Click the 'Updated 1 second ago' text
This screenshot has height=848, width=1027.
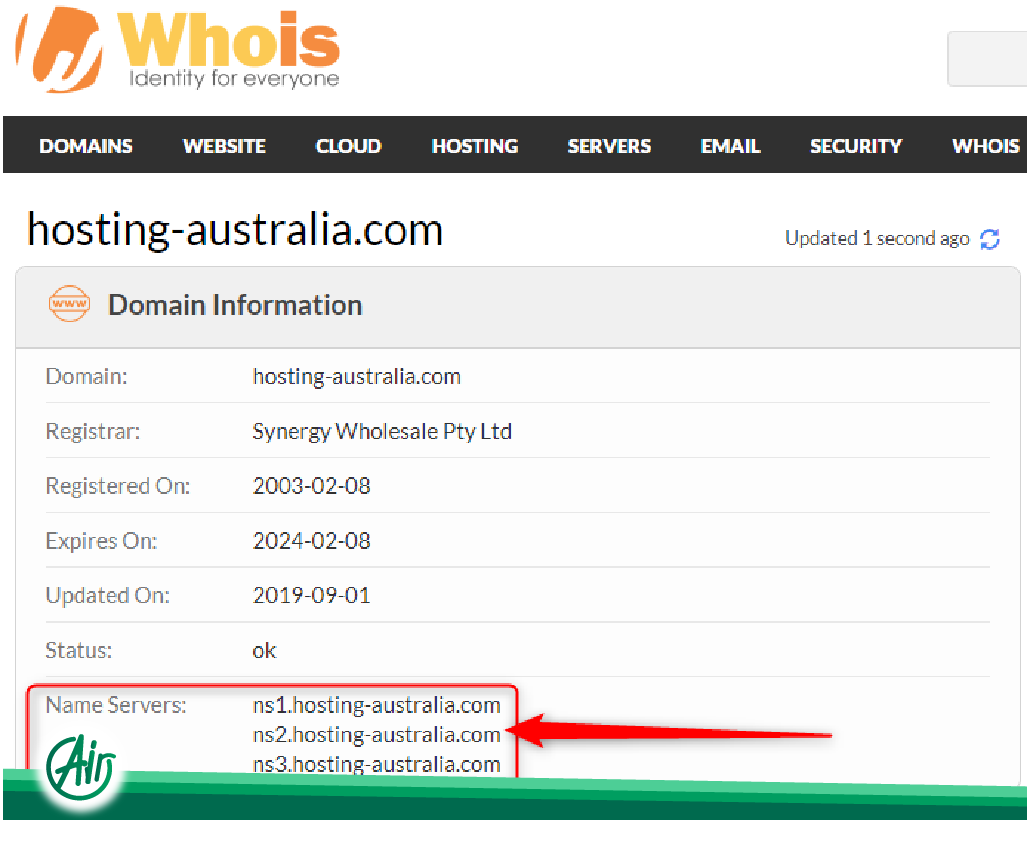[877, 238]
